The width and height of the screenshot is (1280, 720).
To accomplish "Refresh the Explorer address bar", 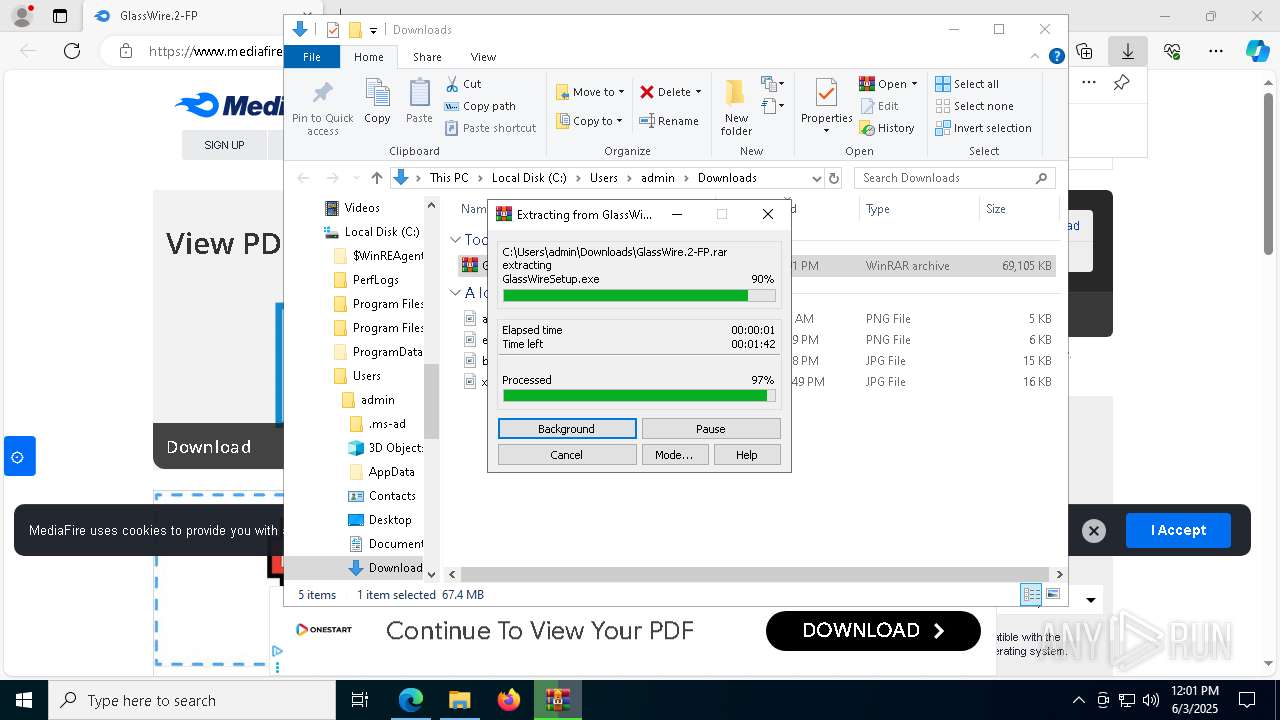I will [x=834, y=178].
